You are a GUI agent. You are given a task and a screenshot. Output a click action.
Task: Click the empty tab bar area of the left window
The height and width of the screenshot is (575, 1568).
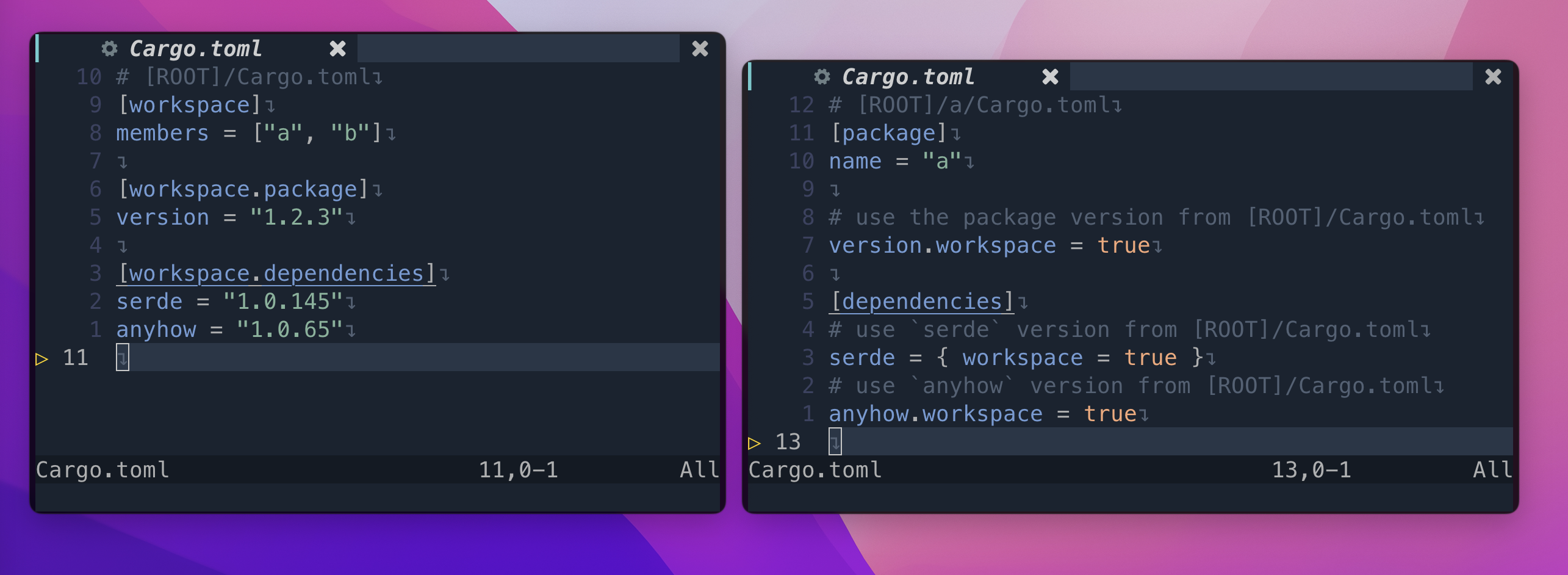tap(519, 49)
